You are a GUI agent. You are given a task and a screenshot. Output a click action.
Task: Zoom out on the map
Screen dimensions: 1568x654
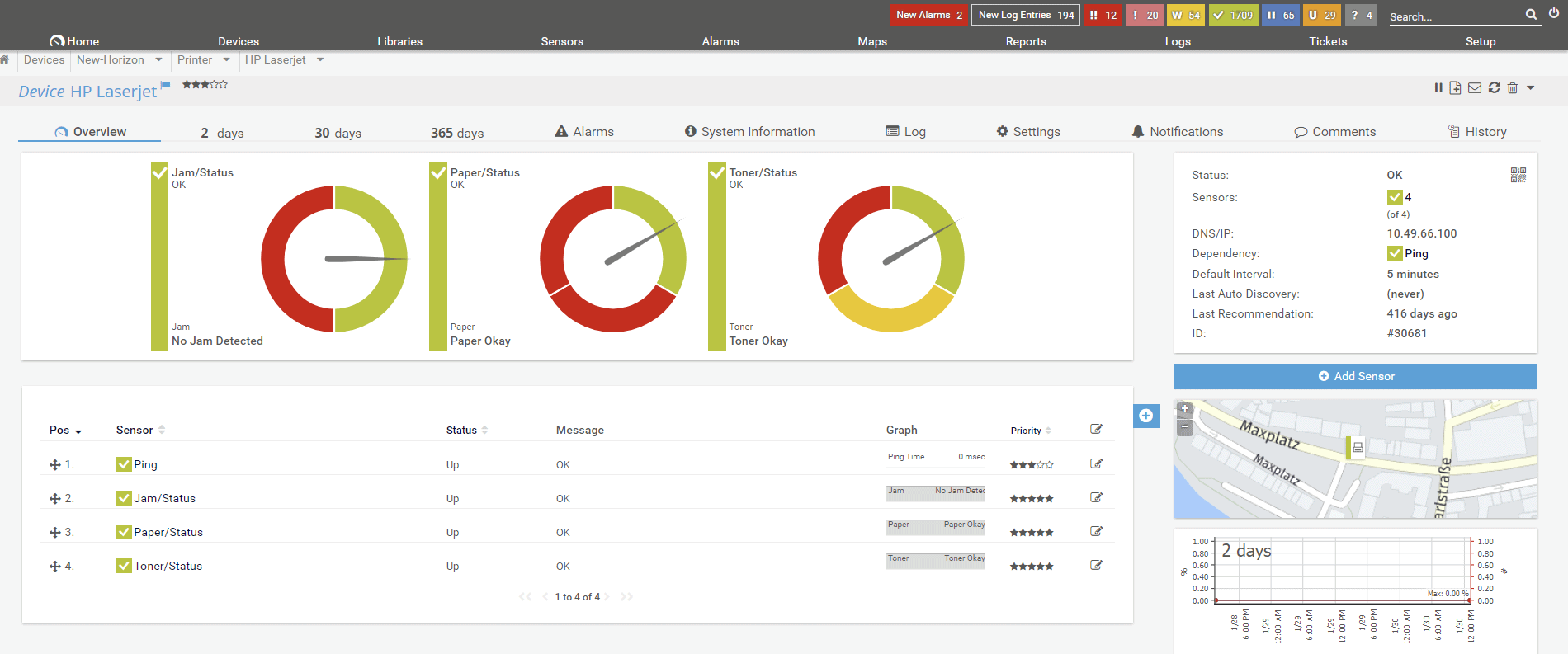click(x=1185, y=427)
